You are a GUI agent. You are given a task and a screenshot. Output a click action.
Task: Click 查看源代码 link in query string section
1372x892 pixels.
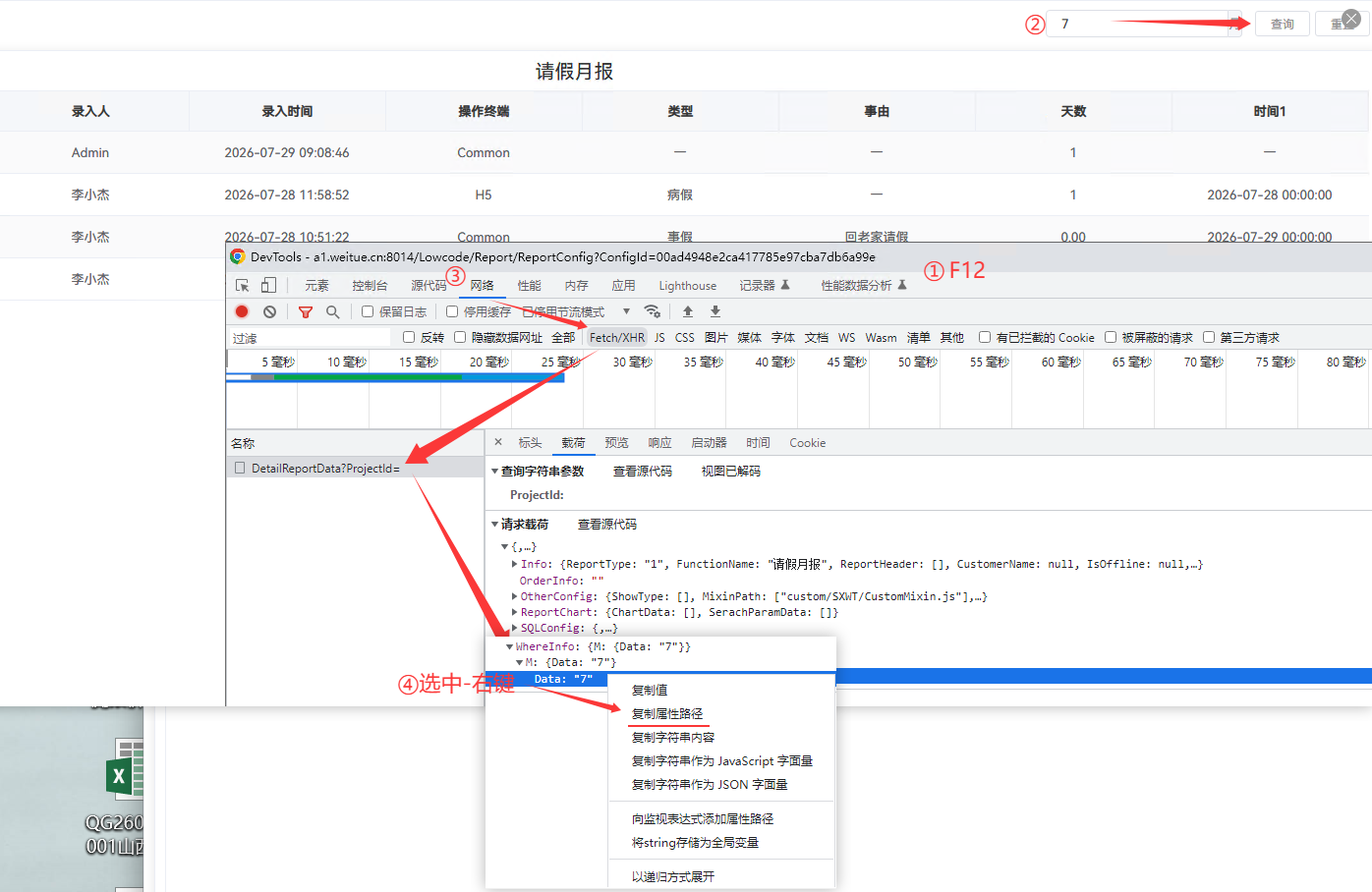click(x=643, y=472)
